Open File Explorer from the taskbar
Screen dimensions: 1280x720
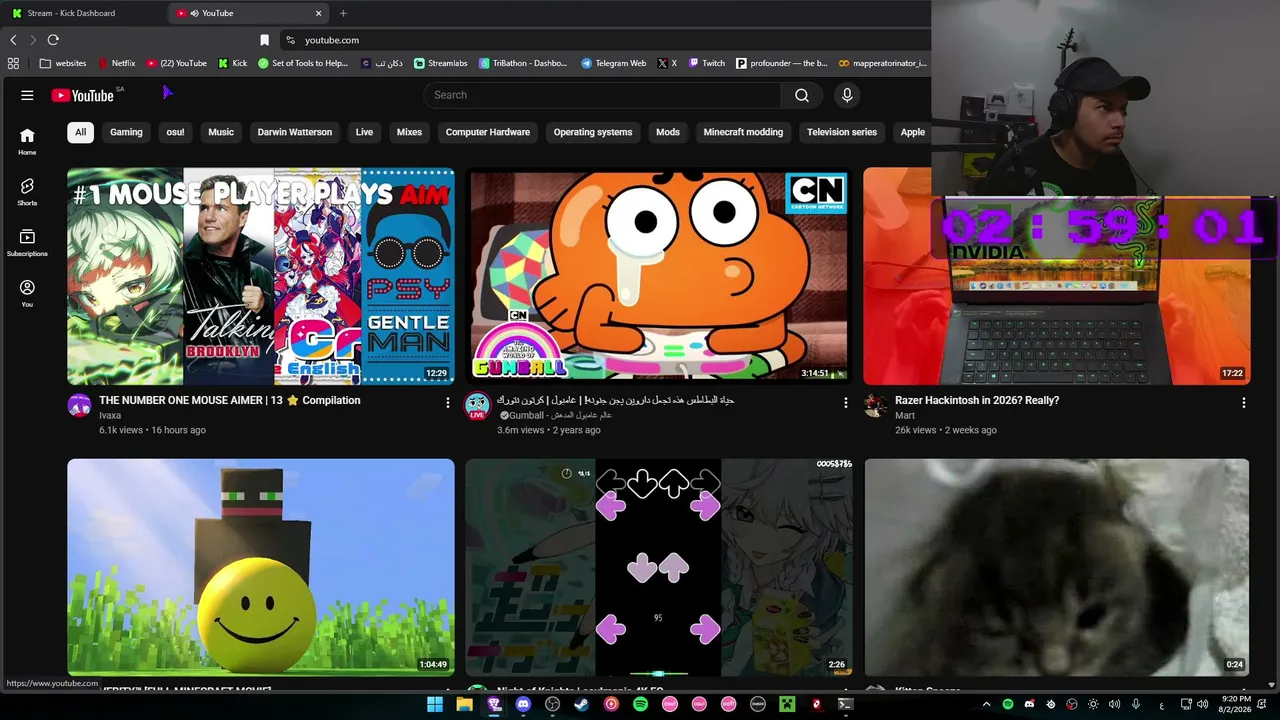pos(464,704)
